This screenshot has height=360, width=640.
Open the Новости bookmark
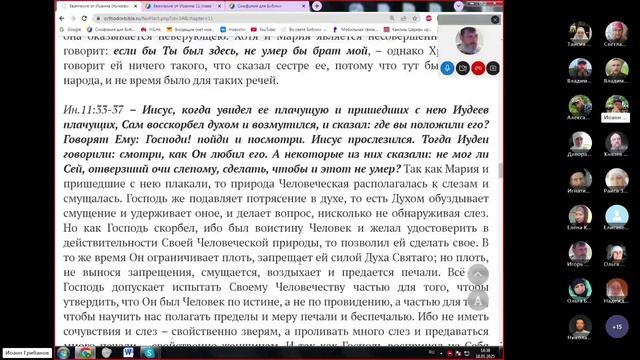pos(233,29)
